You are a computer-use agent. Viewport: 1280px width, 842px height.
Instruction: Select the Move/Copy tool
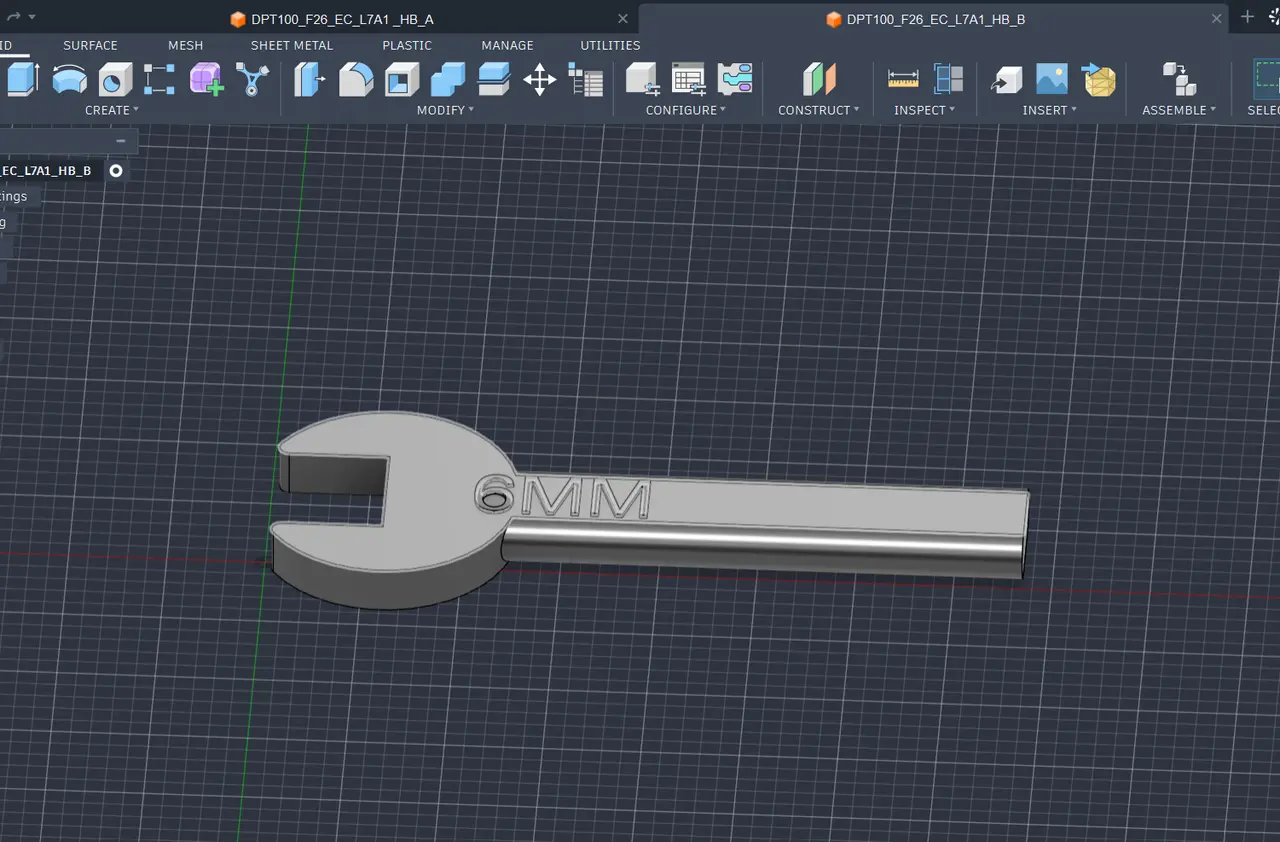pos(540,79)
